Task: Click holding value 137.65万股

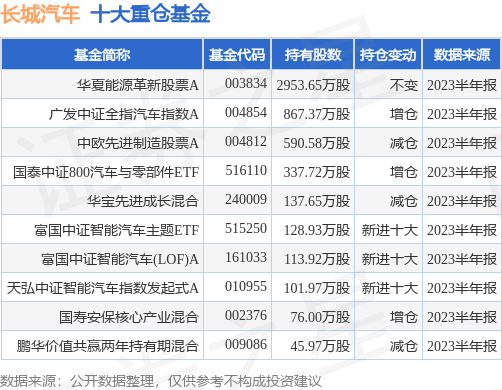Action: click(x=317, y=201)
